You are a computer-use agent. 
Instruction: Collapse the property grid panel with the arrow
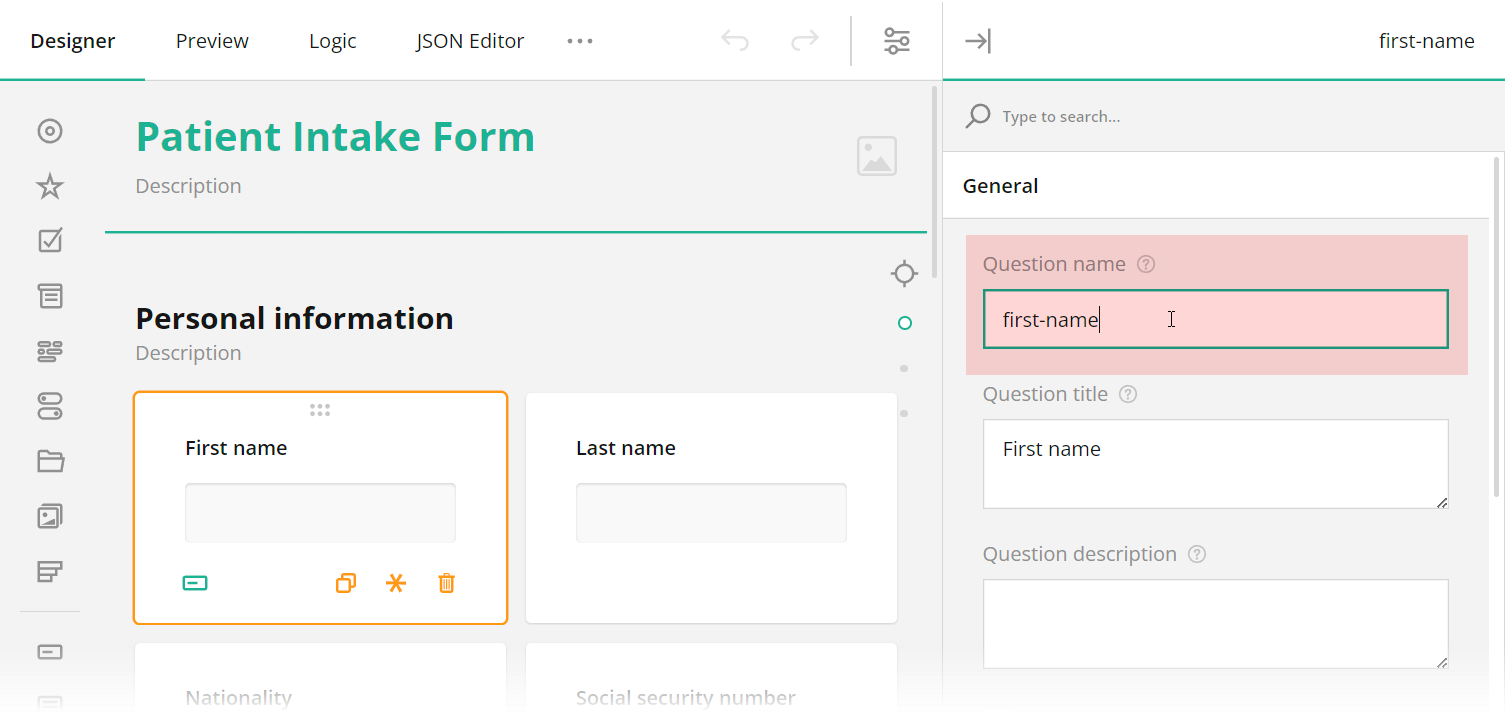[978, 40]
